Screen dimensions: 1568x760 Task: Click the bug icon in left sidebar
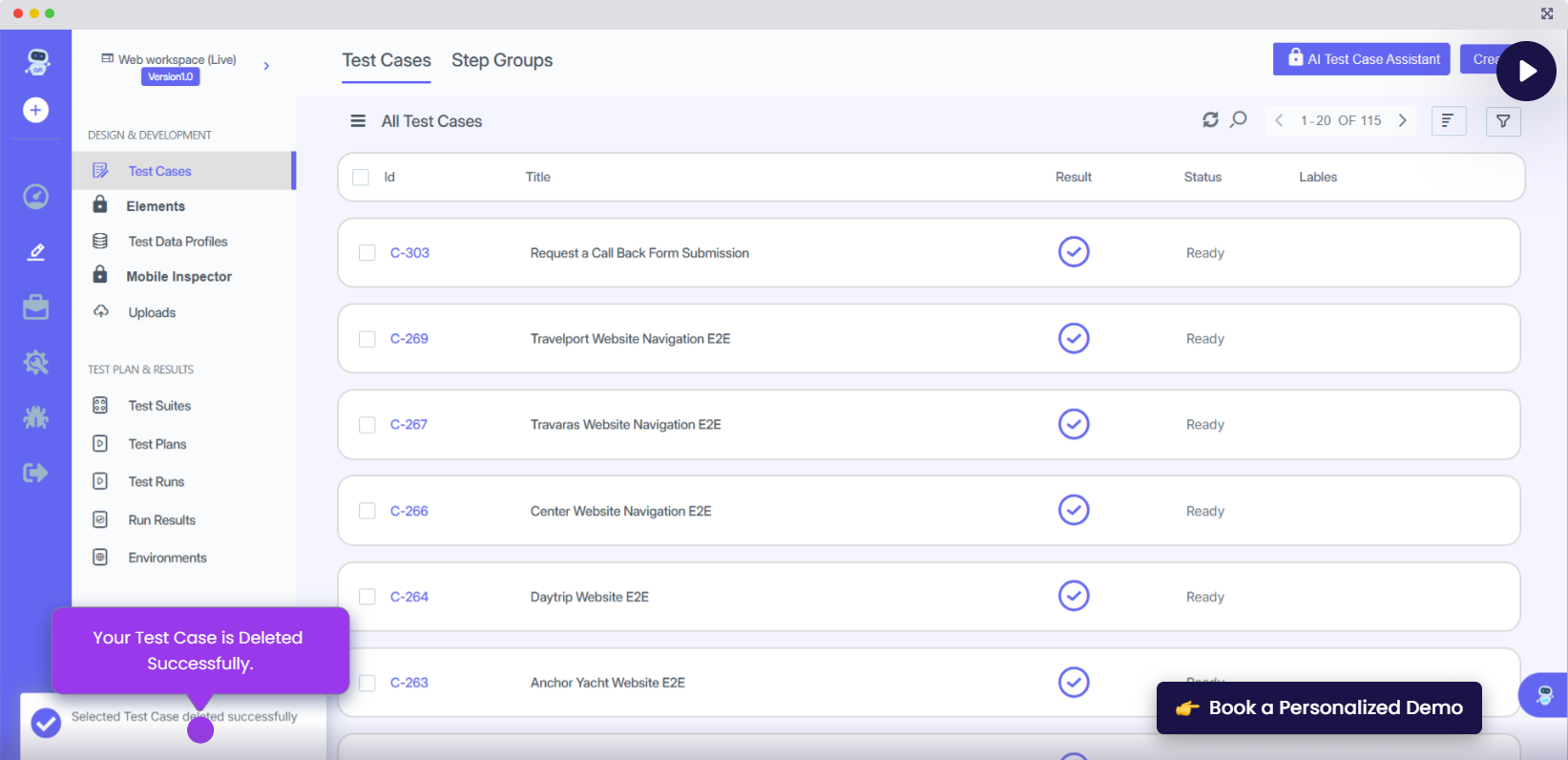[35, 417]
